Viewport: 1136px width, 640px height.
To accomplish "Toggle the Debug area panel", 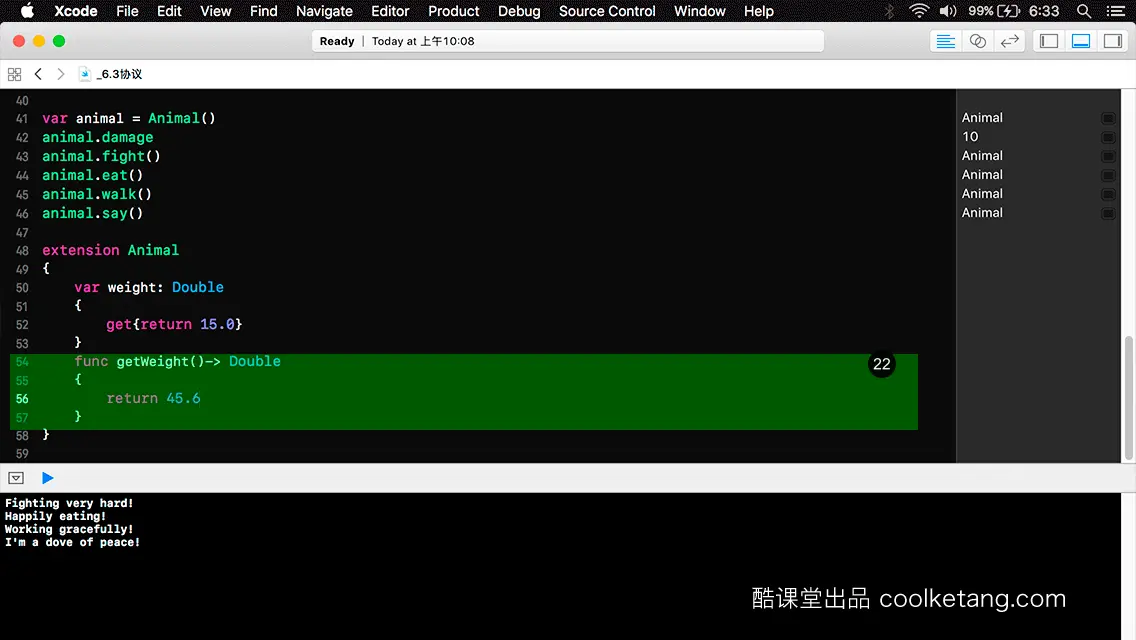I will tap(1081, 41).
